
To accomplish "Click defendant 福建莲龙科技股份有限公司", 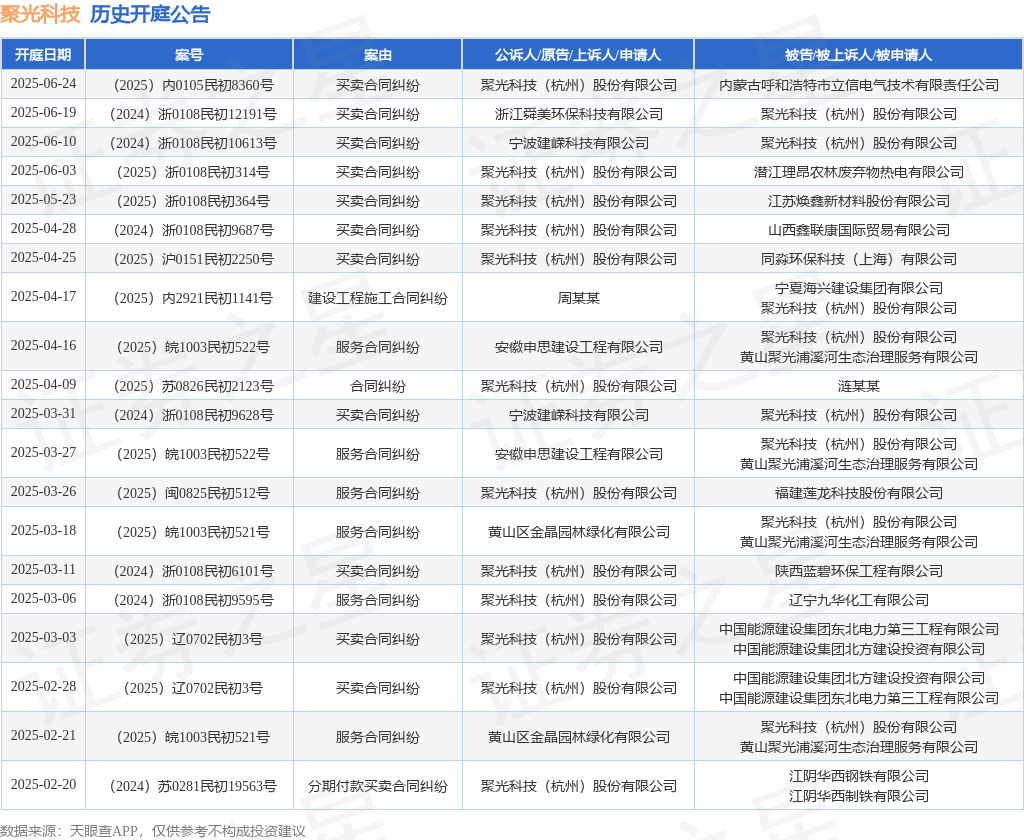I will (x=859, y=493).
